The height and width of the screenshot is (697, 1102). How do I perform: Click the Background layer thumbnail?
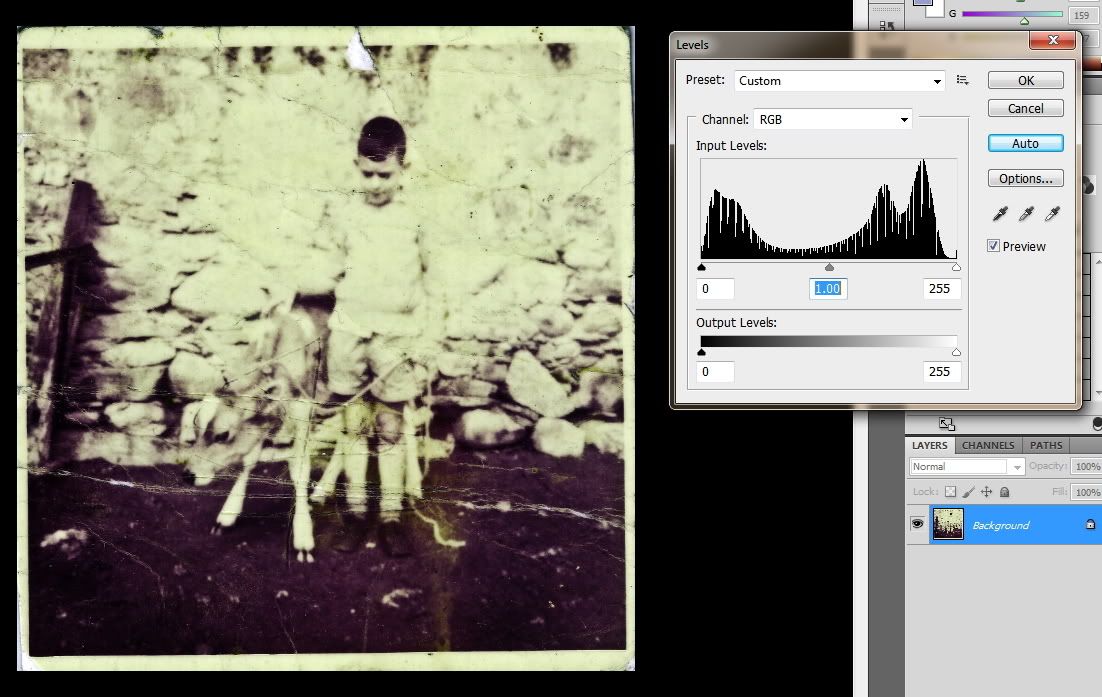(948, 524)
